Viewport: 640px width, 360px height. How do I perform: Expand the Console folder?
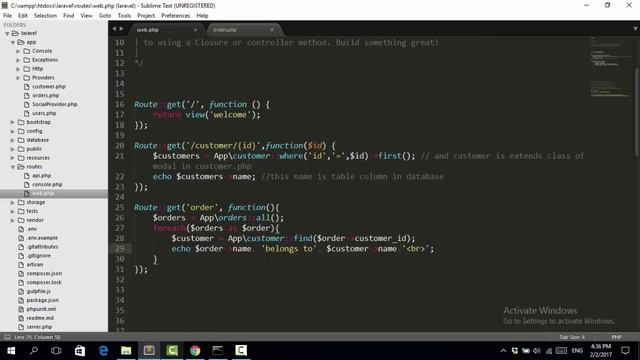pos(18,51)
